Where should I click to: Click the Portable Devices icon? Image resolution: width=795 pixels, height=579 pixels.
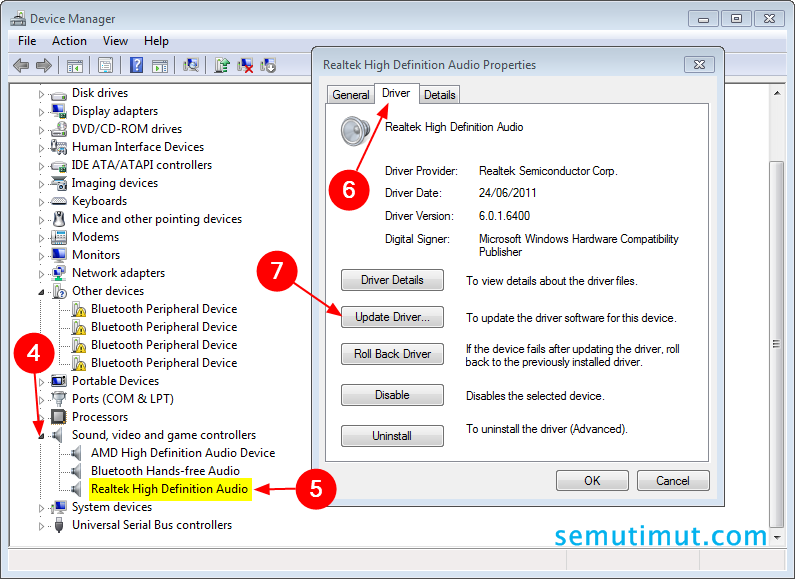59,381
